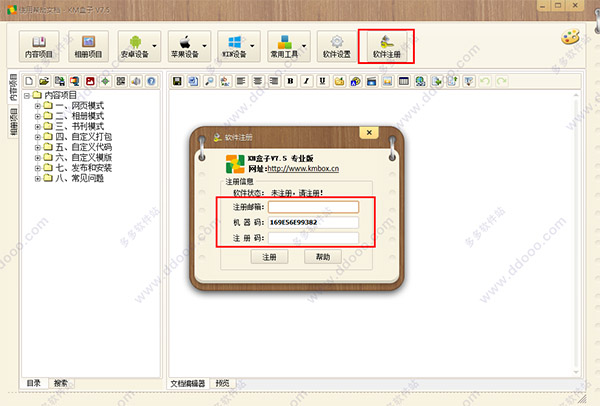Expand the 四、自定义打包 node
Screen dimensions: 600x406
coord(38,137)
